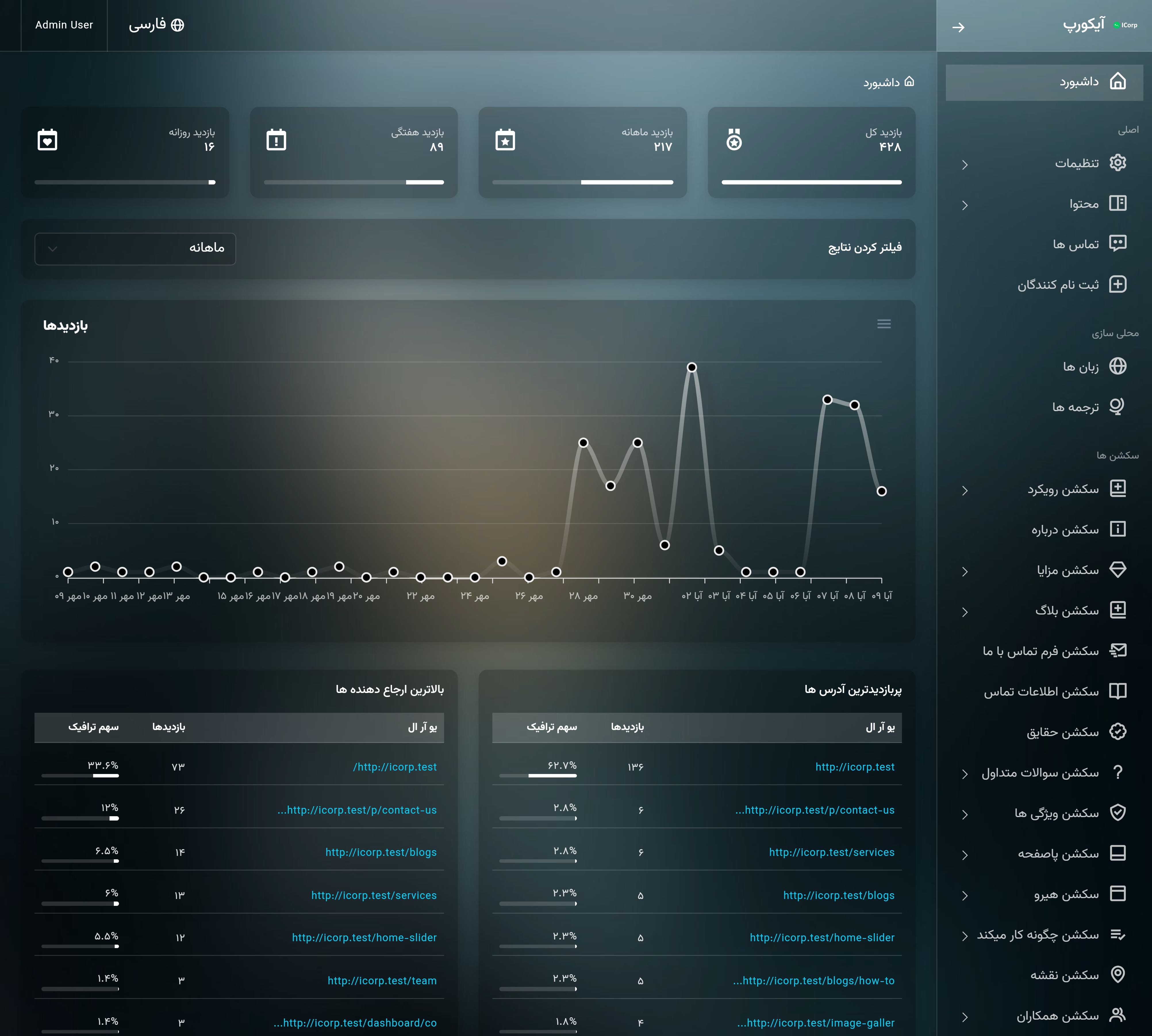
Task: Click the Map section pin icon
Action: (x=1117, y=975)
